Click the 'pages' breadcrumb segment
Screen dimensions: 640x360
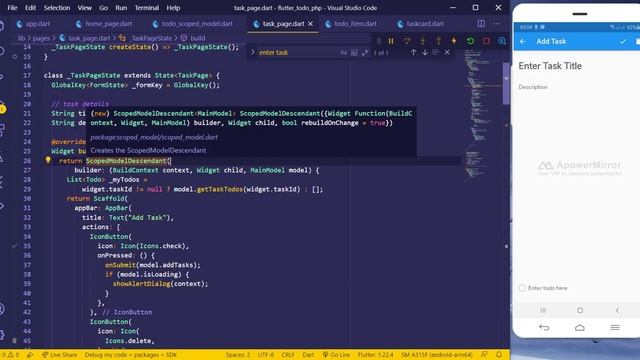pos(41,38)
